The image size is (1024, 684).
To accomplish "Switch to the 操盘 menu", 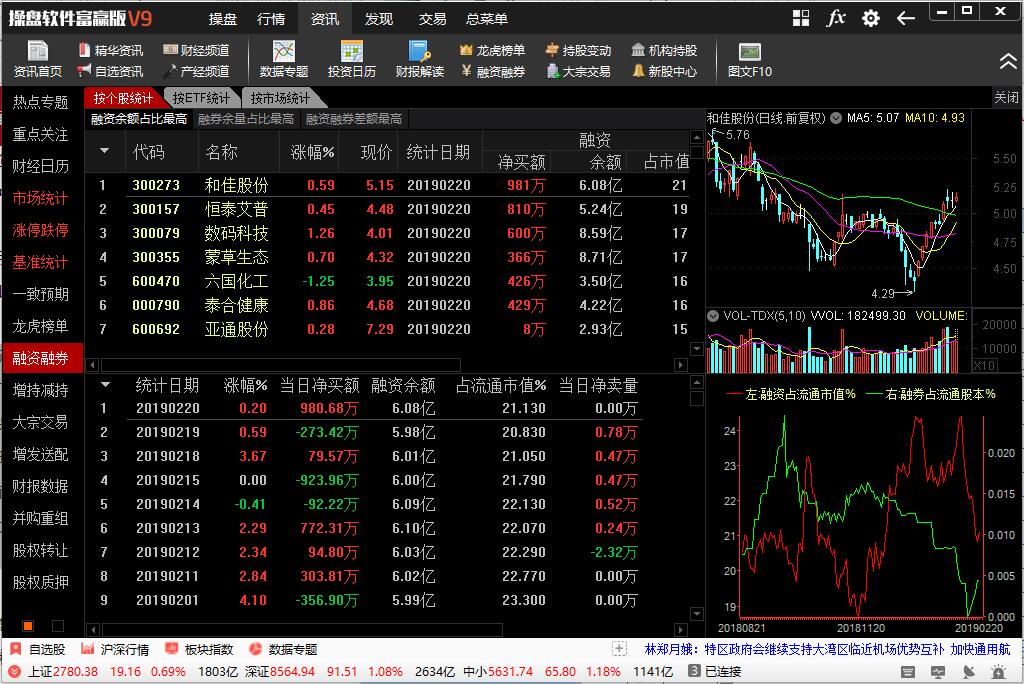I will click(x=223, y=19).
